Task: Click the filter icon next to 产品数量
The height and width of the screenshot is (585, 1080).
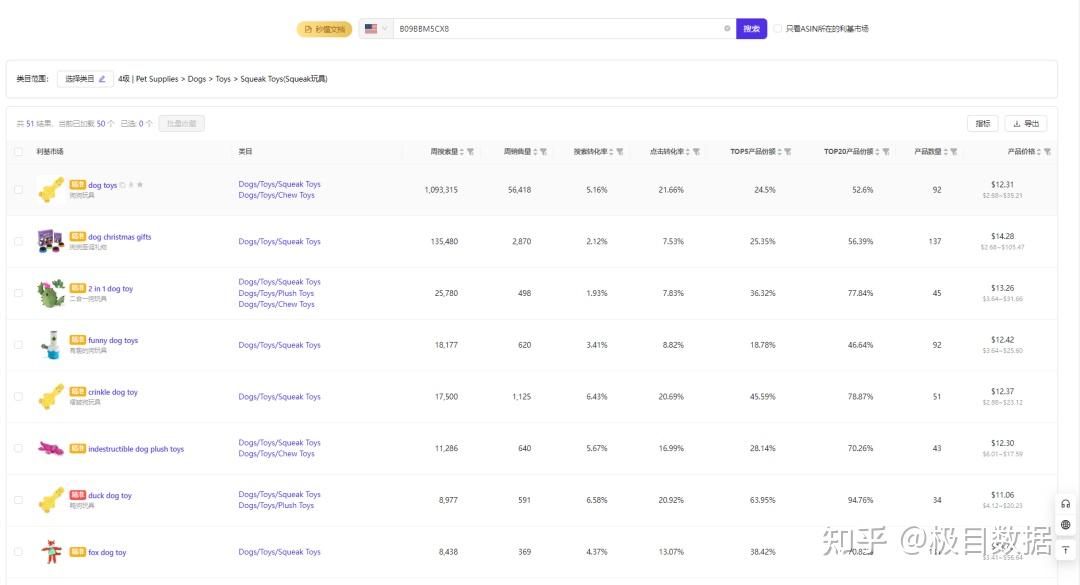Action: [x=953, y=152]
